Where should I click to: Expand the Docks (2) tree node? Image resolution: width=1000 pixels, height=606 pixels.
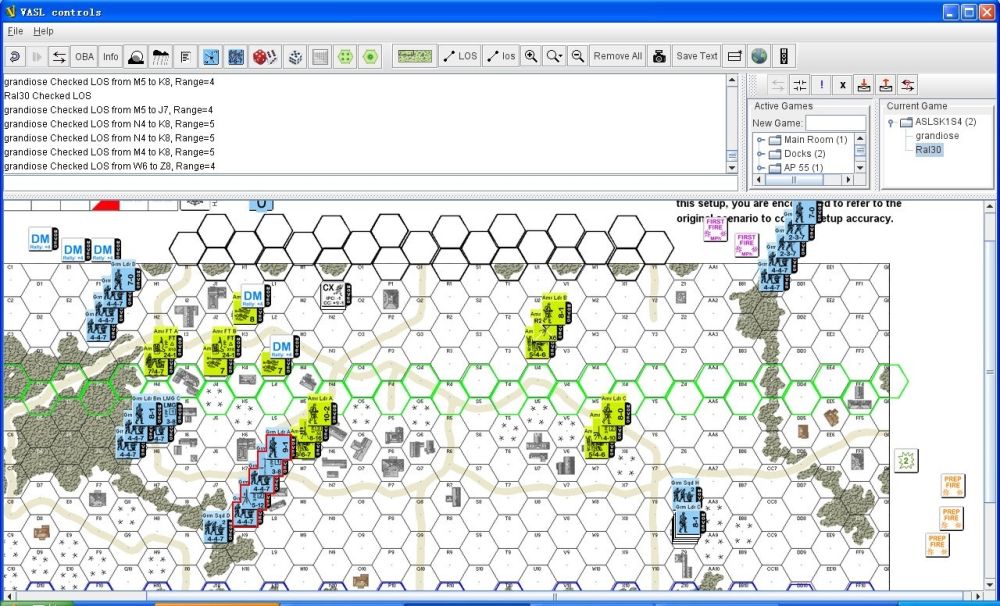tap(761, 154)
